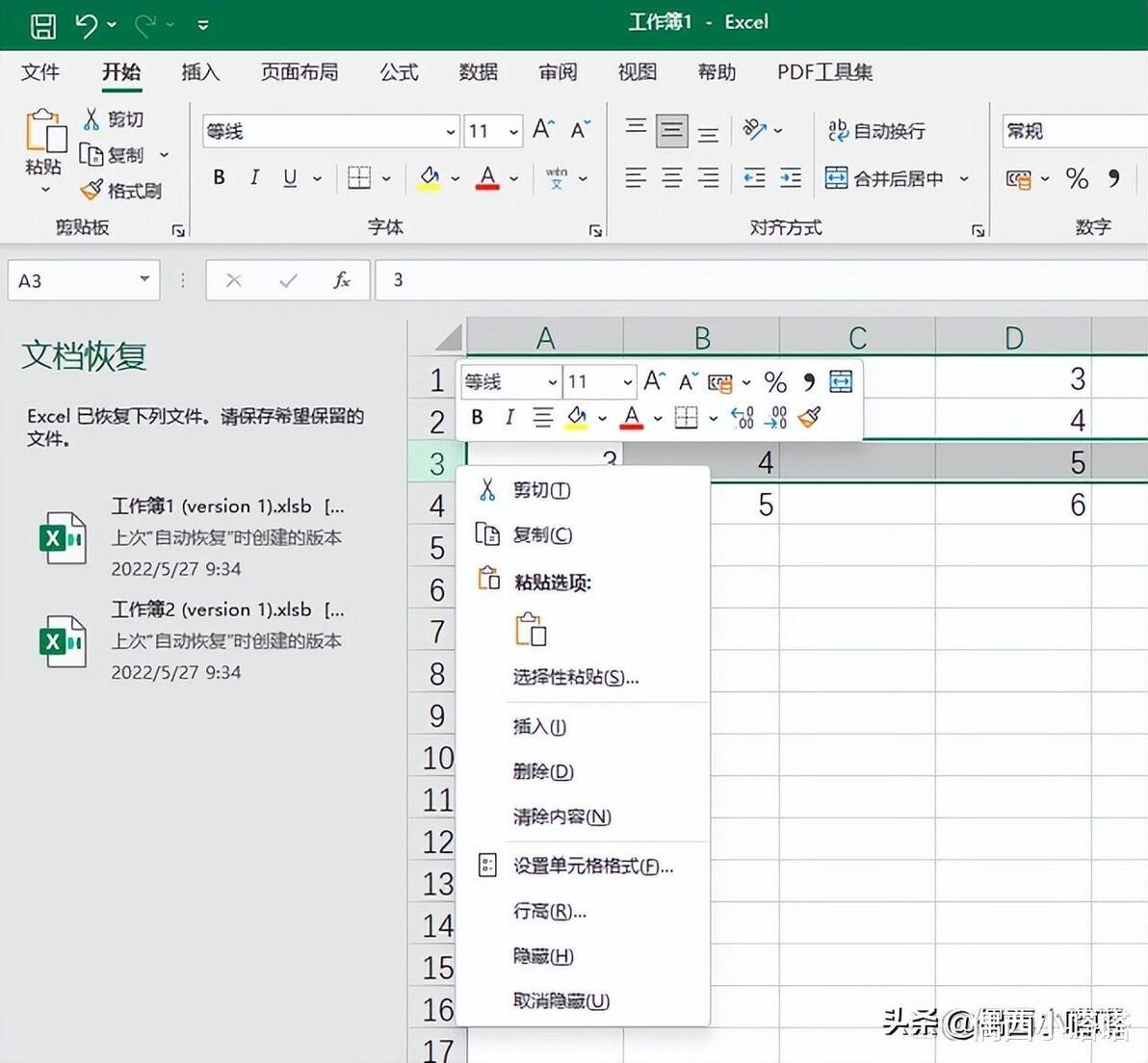Expand the Name Box dropdown arrow
The width and height of the screenshot is (1148, 1063).
coord(144,279)
